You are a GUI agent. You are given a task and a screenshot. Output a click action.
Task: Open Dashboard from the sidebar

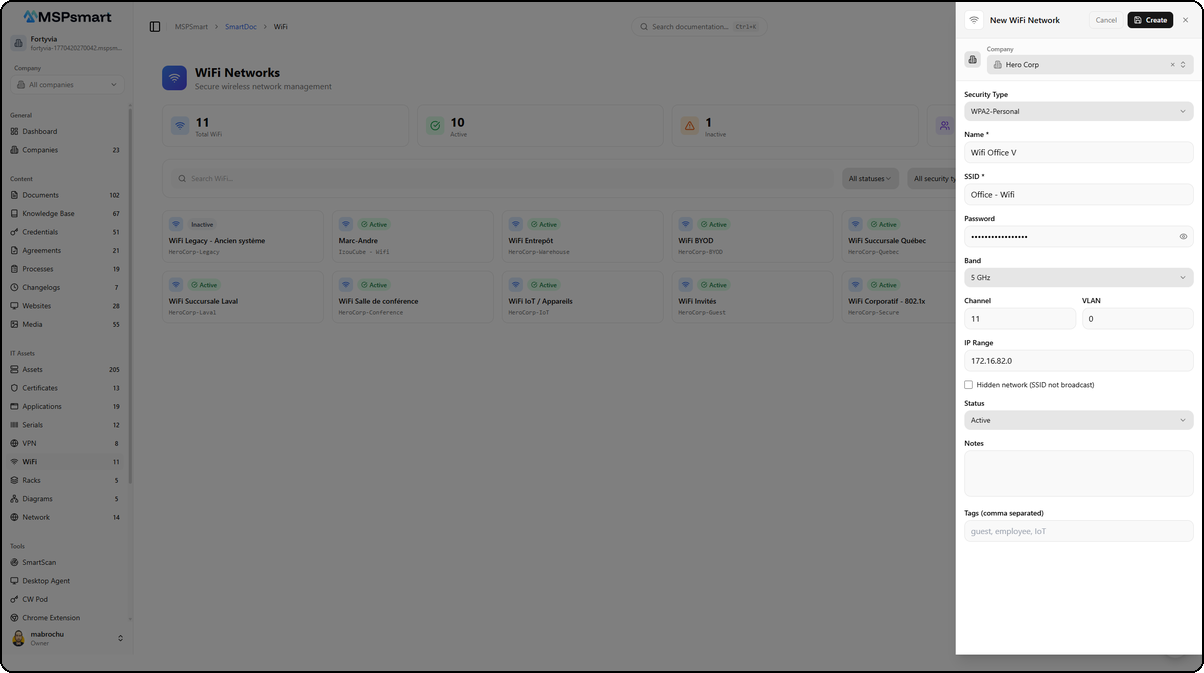(x=41, y=131)
